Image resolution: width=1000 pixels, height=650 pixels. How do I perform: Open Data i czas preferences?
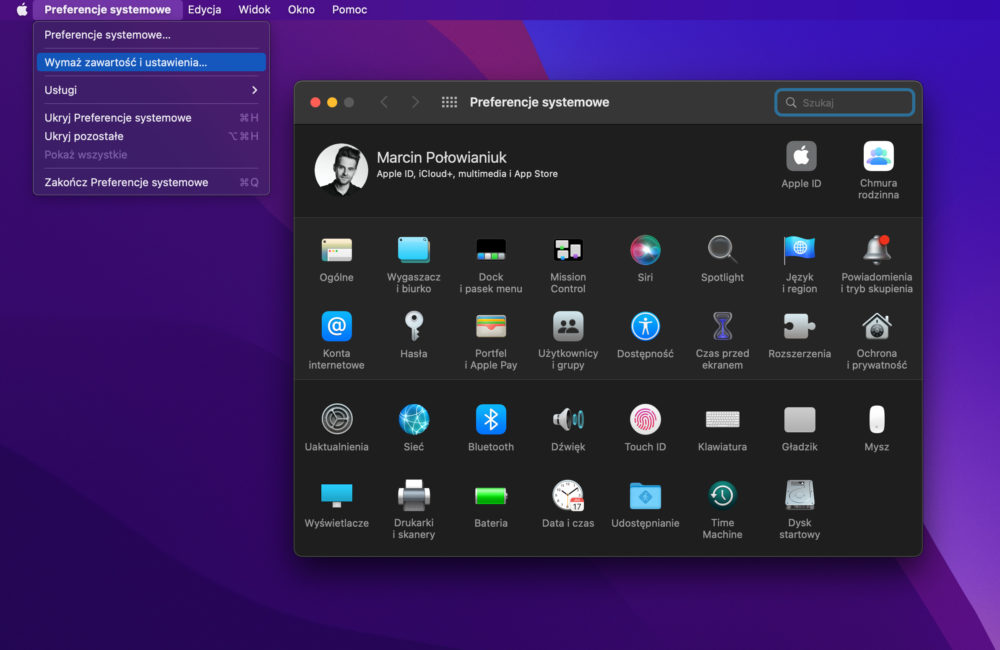point(568,495)
